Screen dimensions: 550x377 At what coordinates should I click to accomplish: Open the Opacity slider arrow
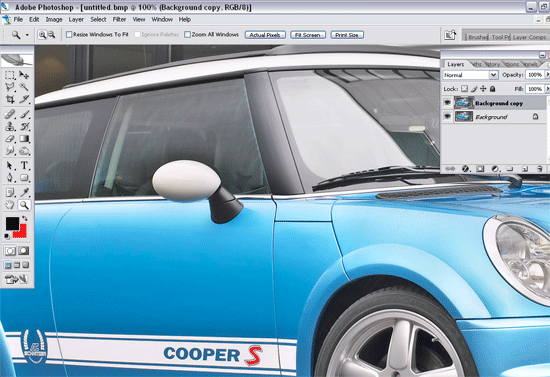coord(547,75)
